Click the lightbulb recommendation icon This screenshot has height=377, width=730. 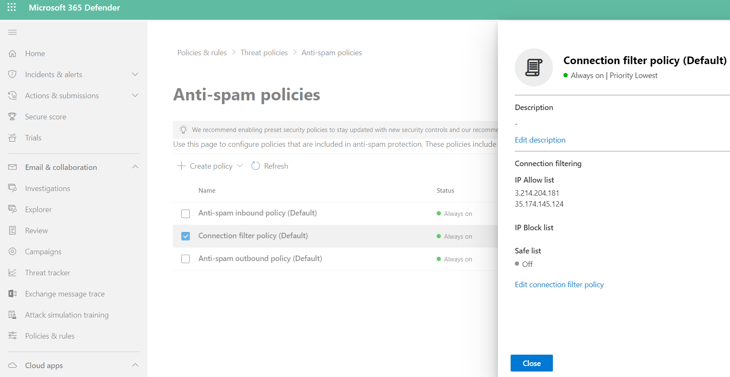[183, 129]
